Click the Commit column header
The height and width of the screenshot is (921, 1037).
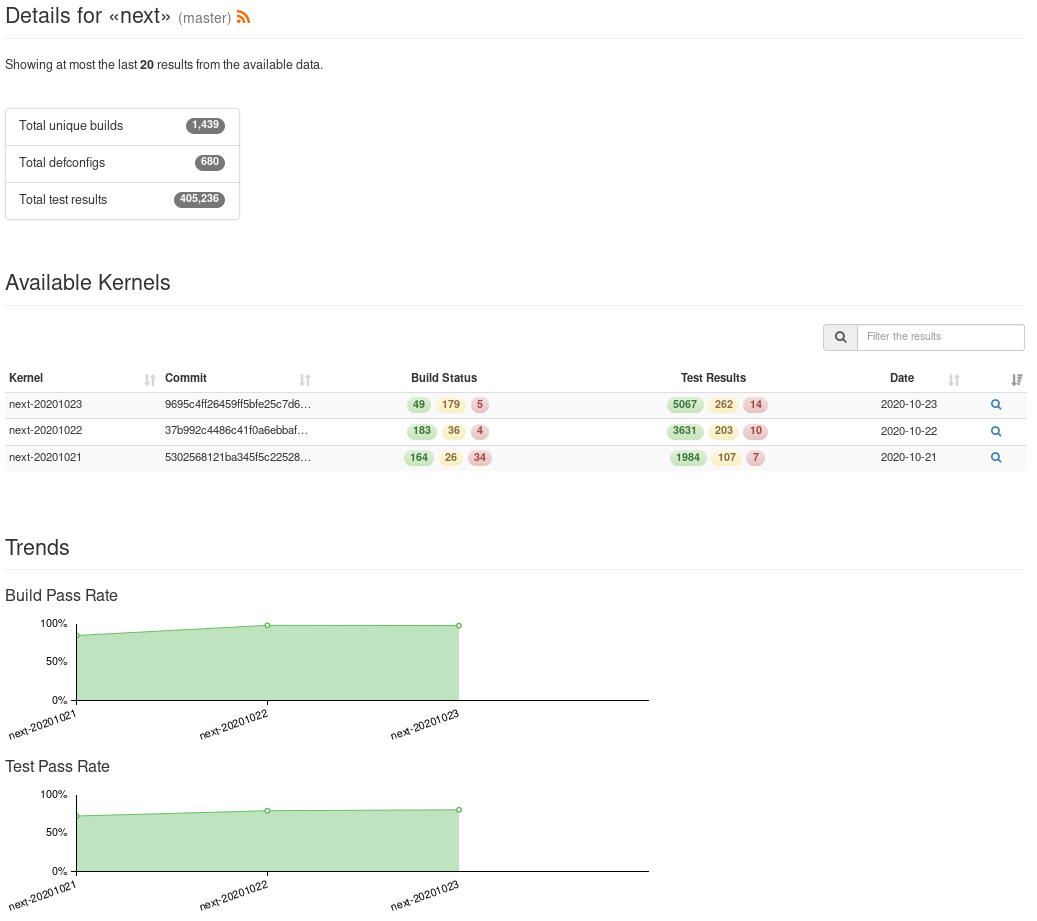[x=186, y=378]
